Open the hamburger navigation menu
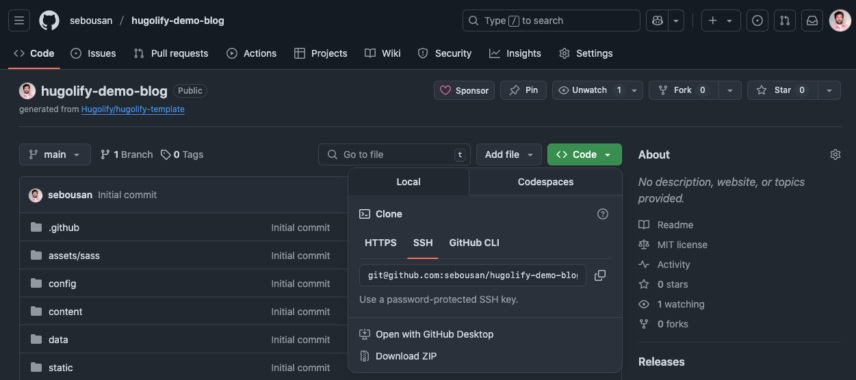The height and width of the screenshot is (380, 856). pos(19,21)
